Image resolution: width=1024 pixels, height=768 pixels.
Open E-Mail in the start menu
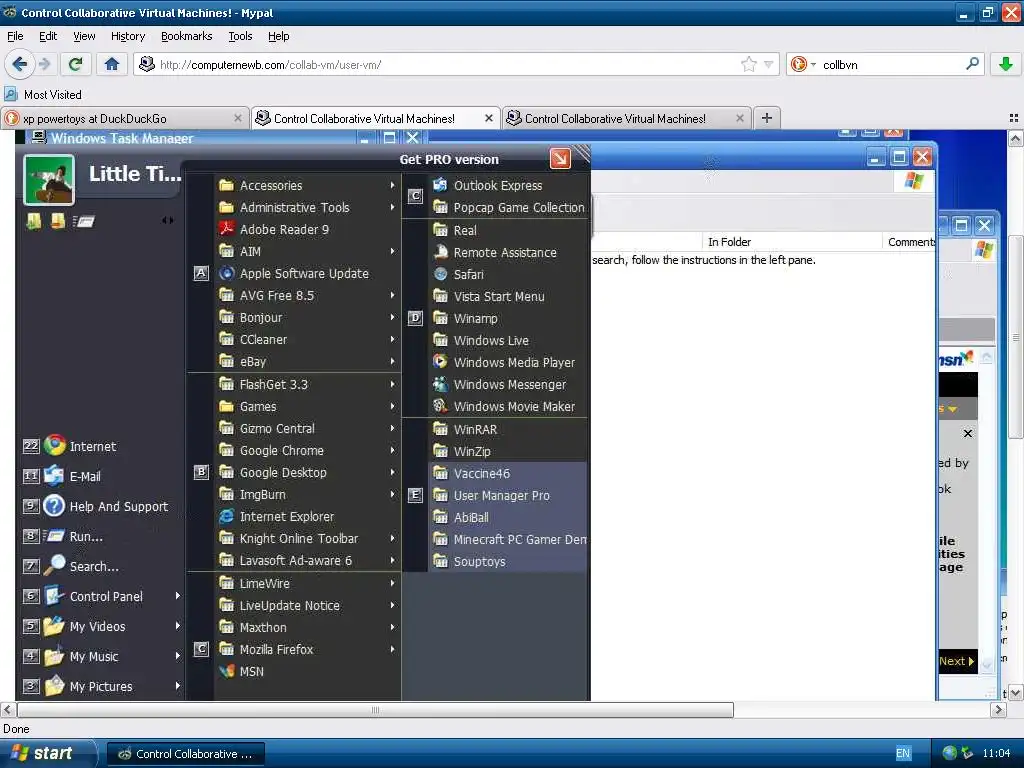coord(85,476)
